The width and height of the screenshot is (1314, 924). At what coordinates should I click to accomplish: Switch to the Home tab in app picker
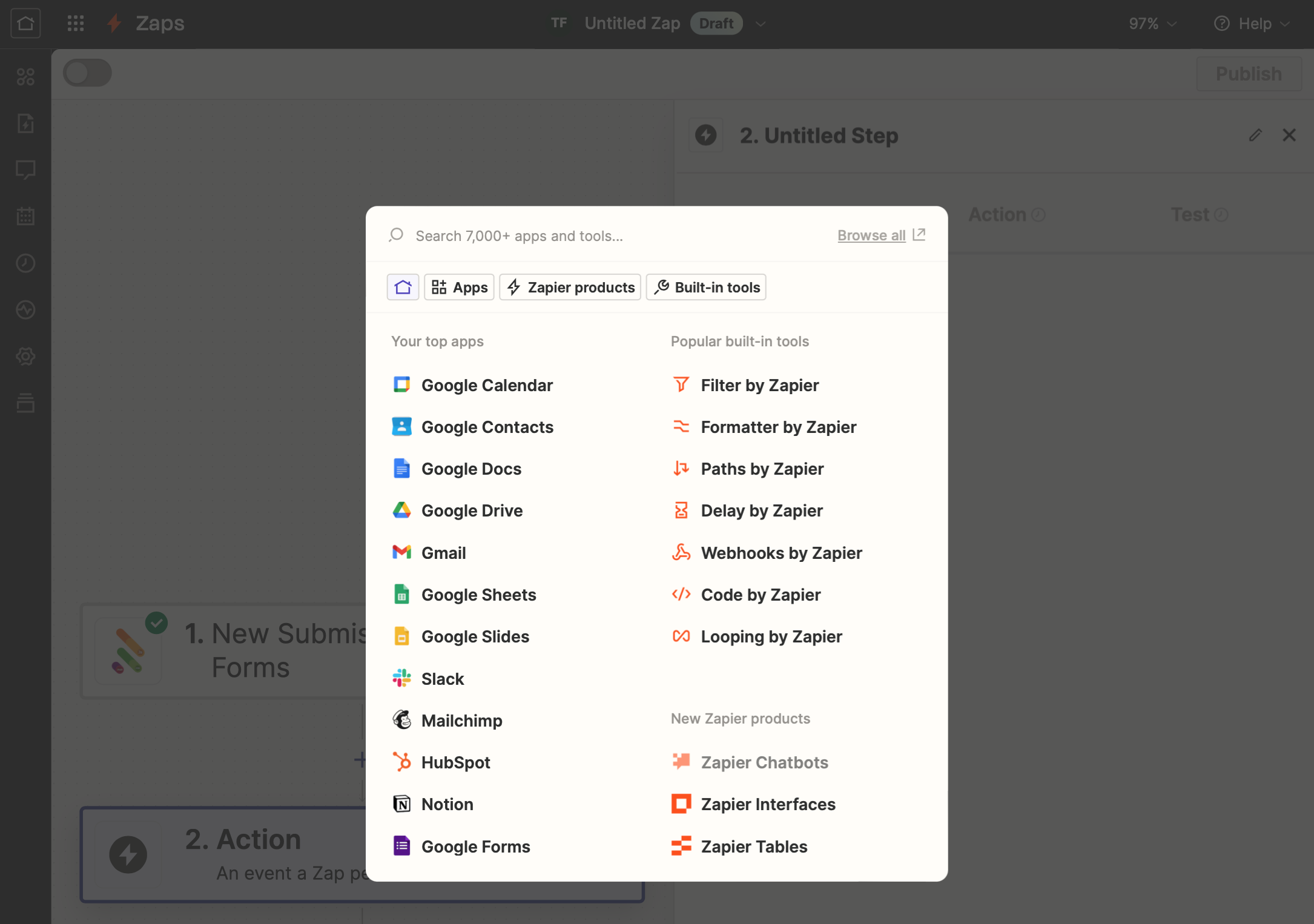pyautogui.click(x=403, y=287)
